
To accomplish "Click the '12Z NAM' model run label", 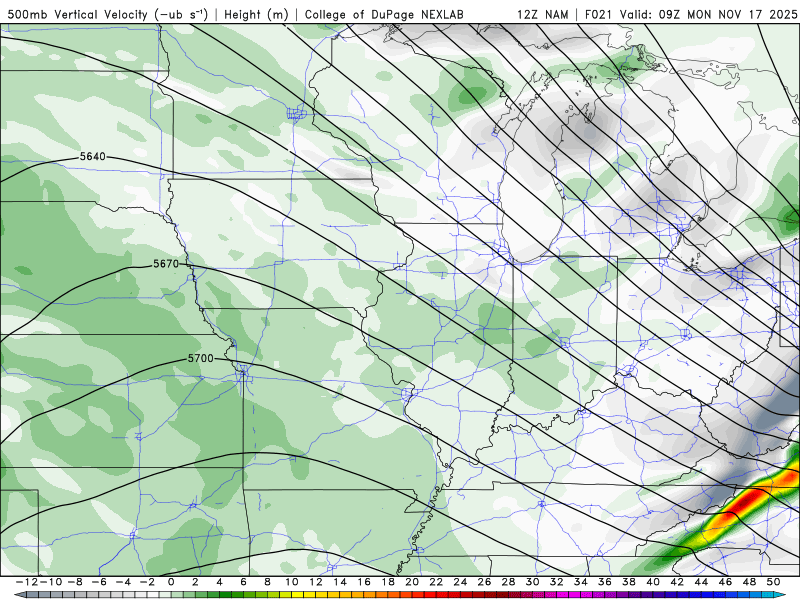I will pos(542,14).
